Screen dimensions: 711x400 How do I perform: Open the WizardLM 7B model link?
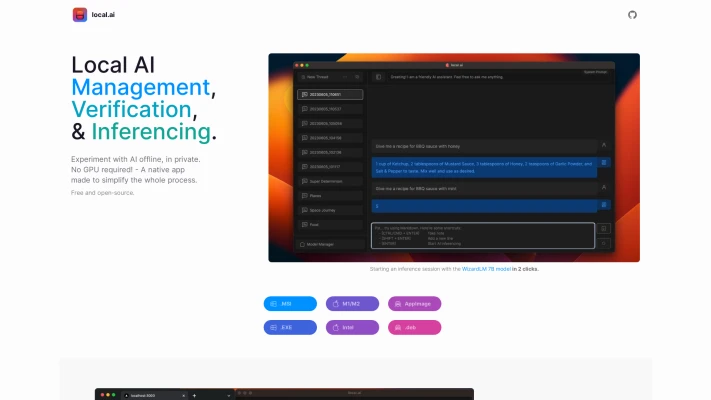(x=486, y=269)
